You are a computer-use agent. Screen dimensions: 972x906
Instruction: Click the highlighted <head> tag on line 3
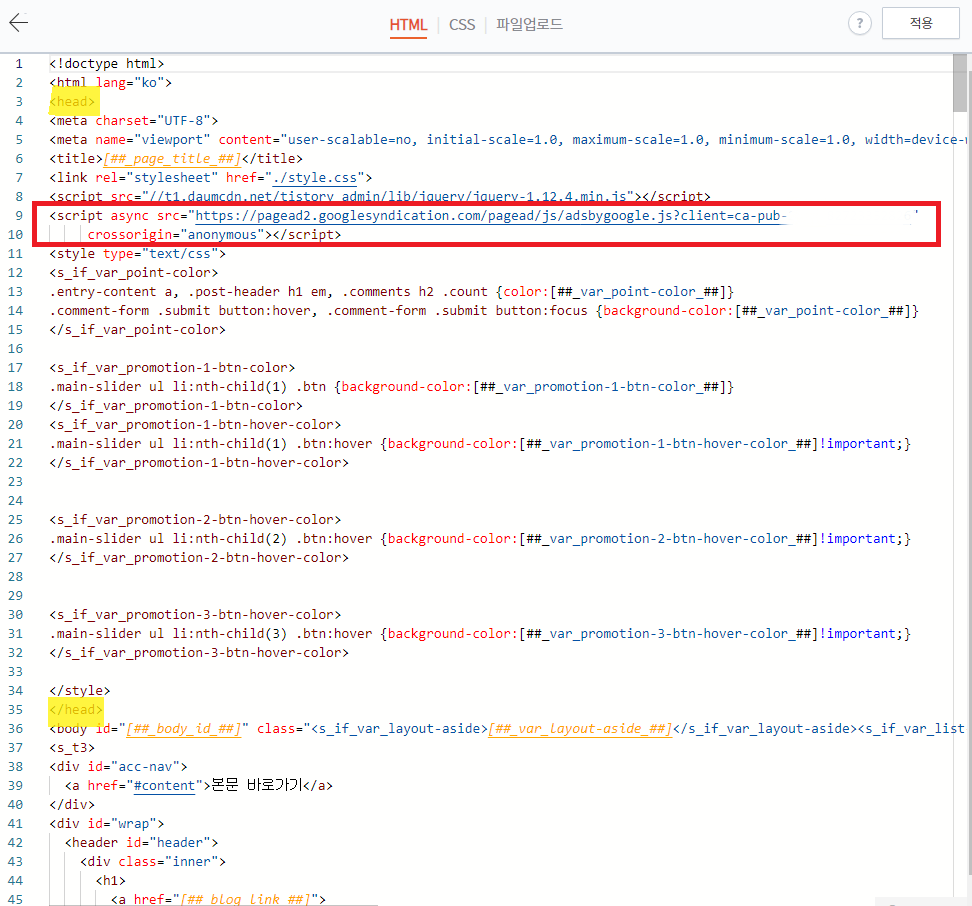[73, 102]
